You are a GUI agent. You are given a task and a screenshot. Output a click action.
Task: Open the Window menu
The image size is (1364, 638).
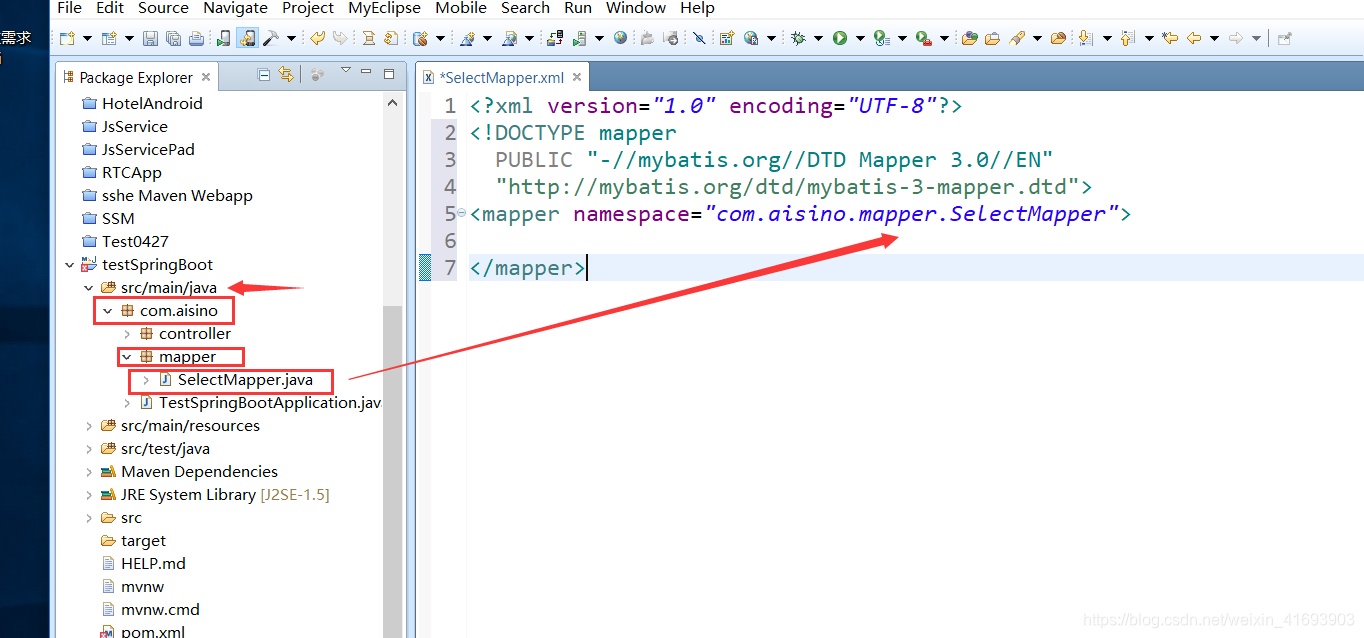[636, 8]
